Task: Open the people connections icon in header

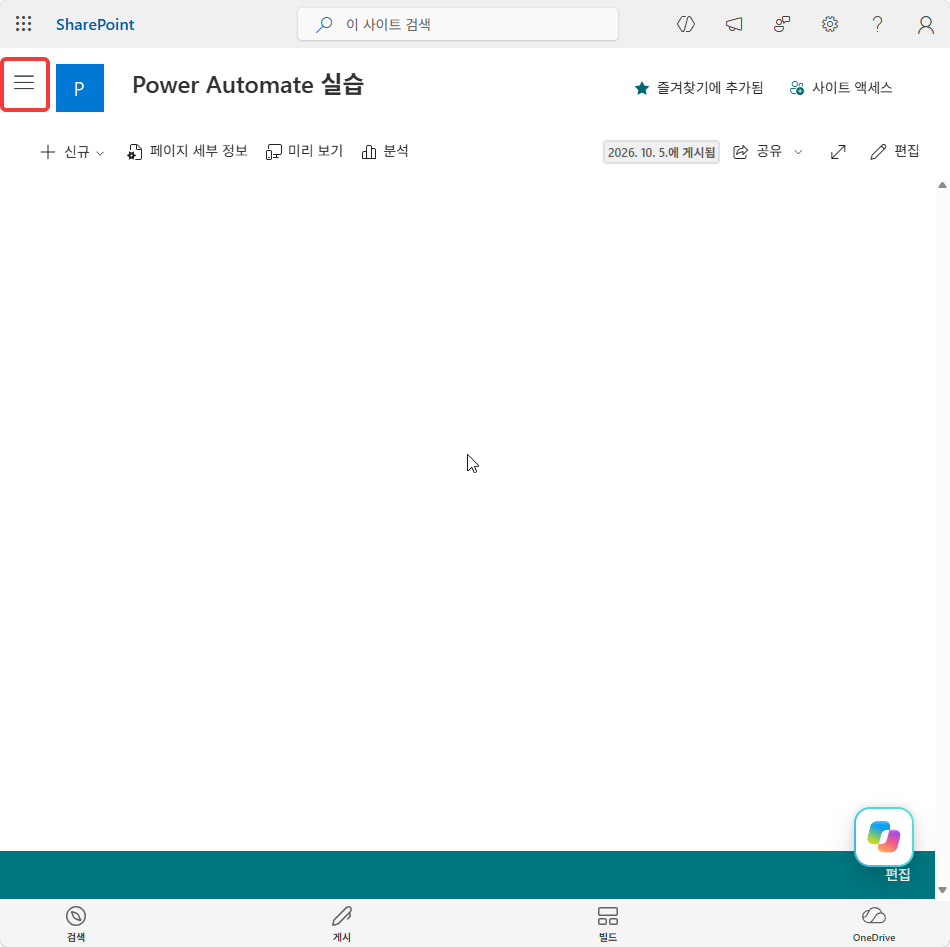Action: [x=782, y=24]
